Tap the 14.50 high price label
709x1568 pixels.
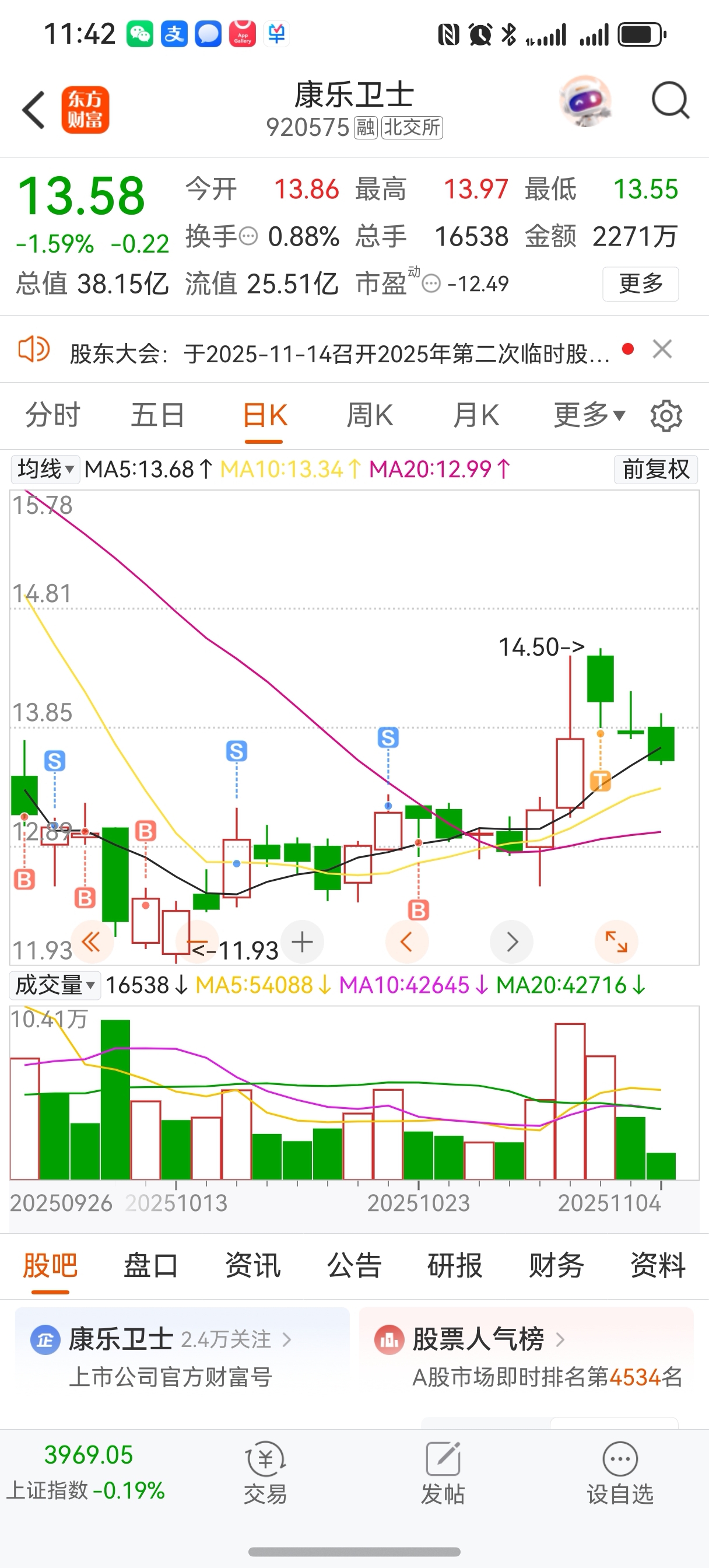click(542, 646)
